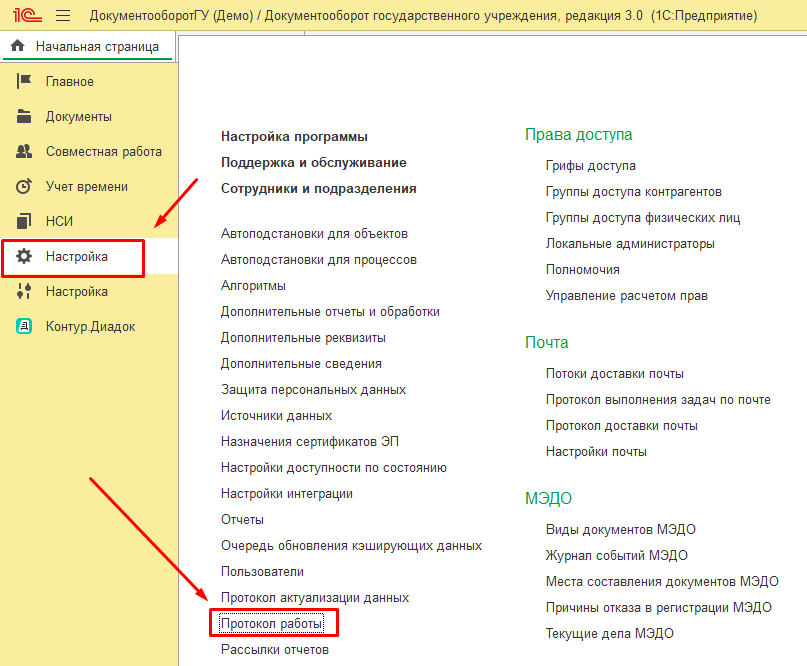Open Группы доступа контрагентов

[634, 192]
